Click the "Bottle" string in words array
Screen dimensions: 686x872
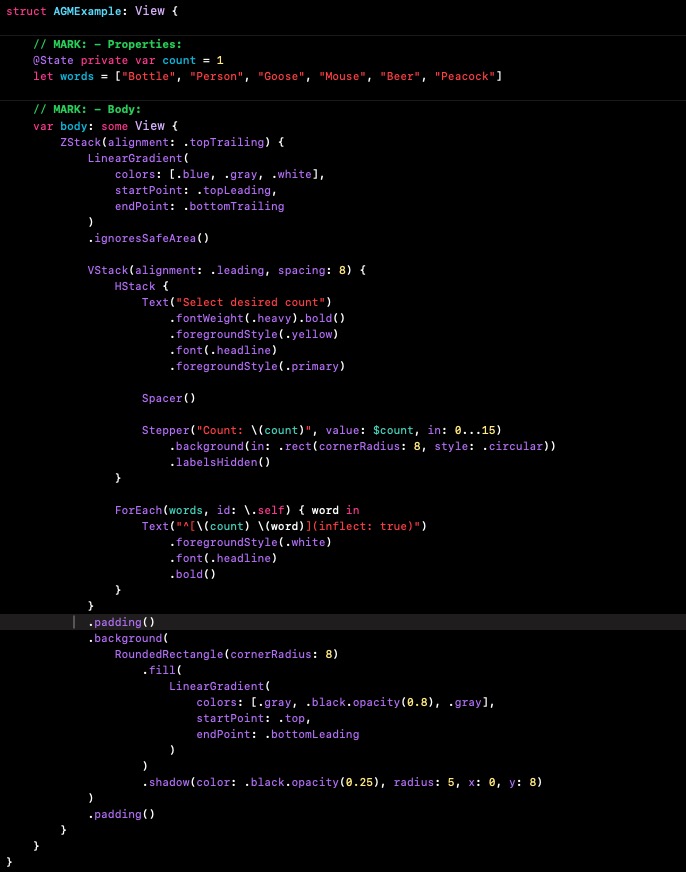148,76
